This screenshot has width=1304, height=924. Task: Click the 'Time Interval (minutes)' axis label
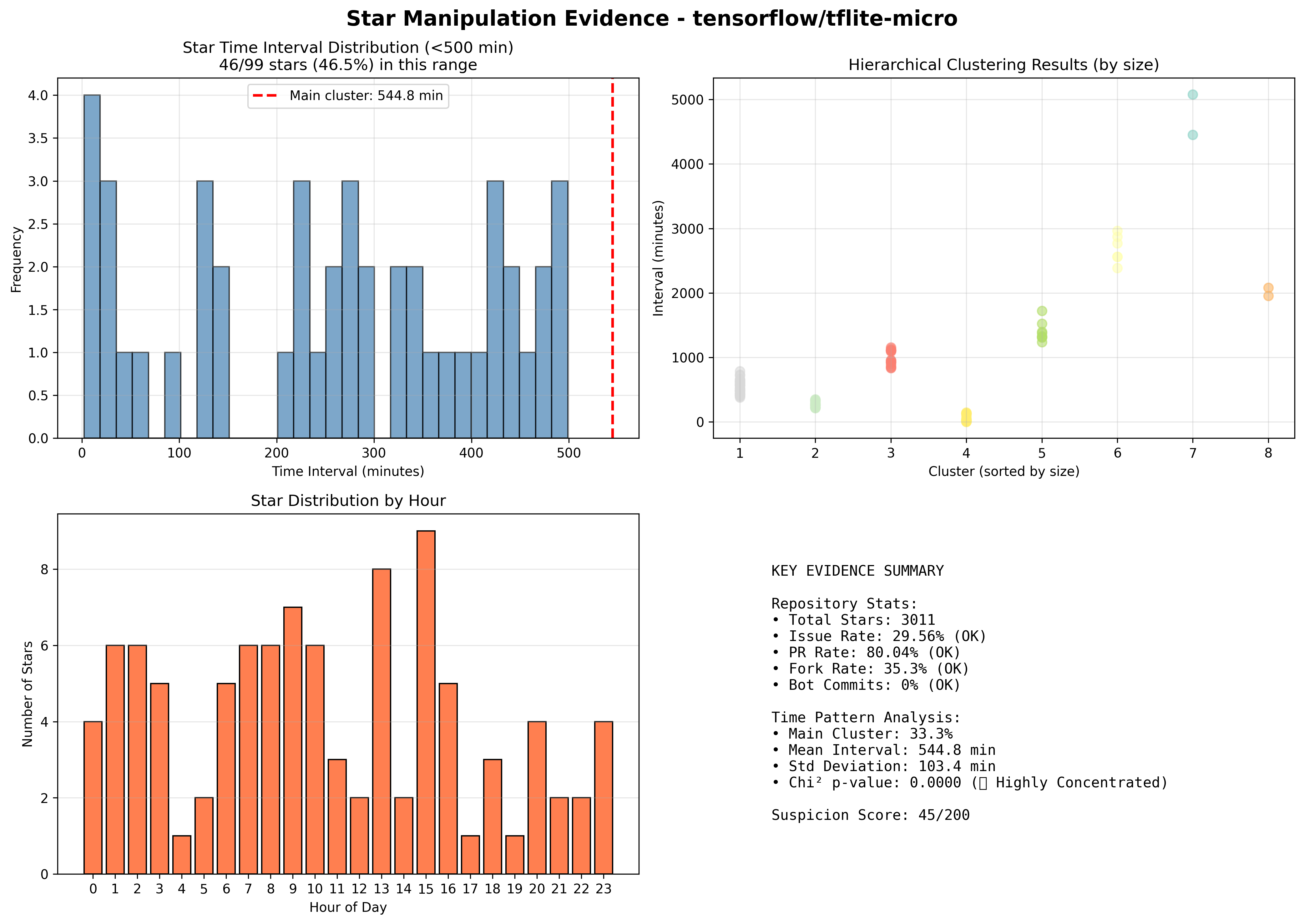point(348,471)
